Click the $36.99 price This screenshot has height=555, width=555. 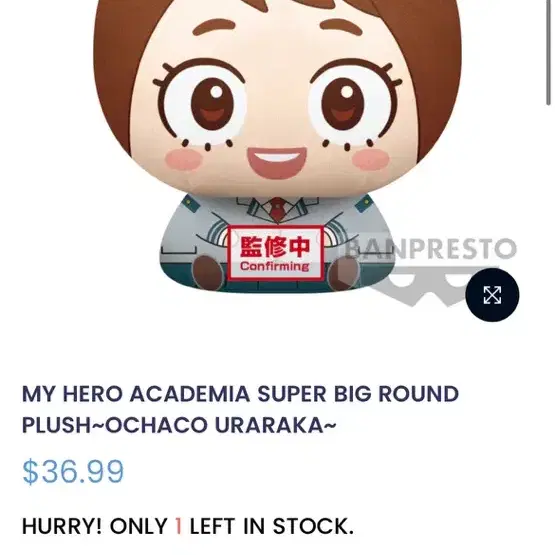pyautogui.click(x=73, y=471)
